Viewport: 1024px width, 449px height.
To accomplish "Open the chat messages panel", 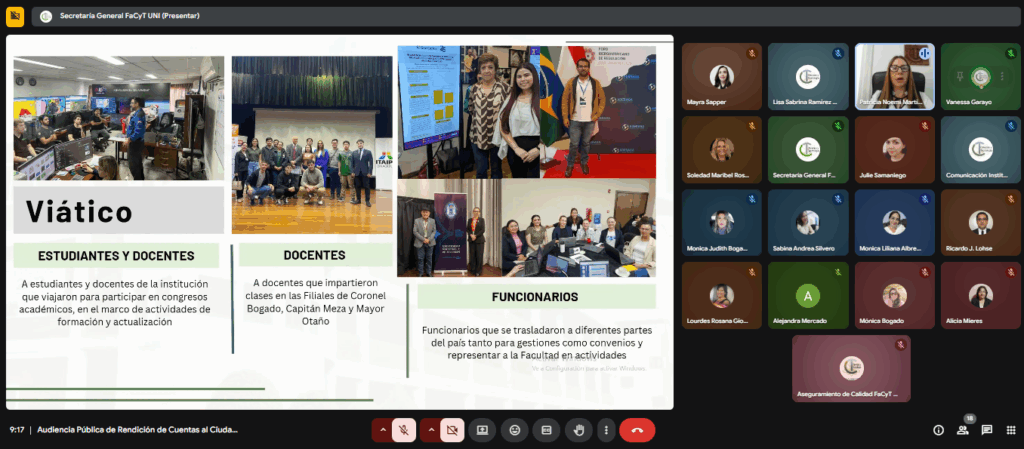I will tap(986, 430).
